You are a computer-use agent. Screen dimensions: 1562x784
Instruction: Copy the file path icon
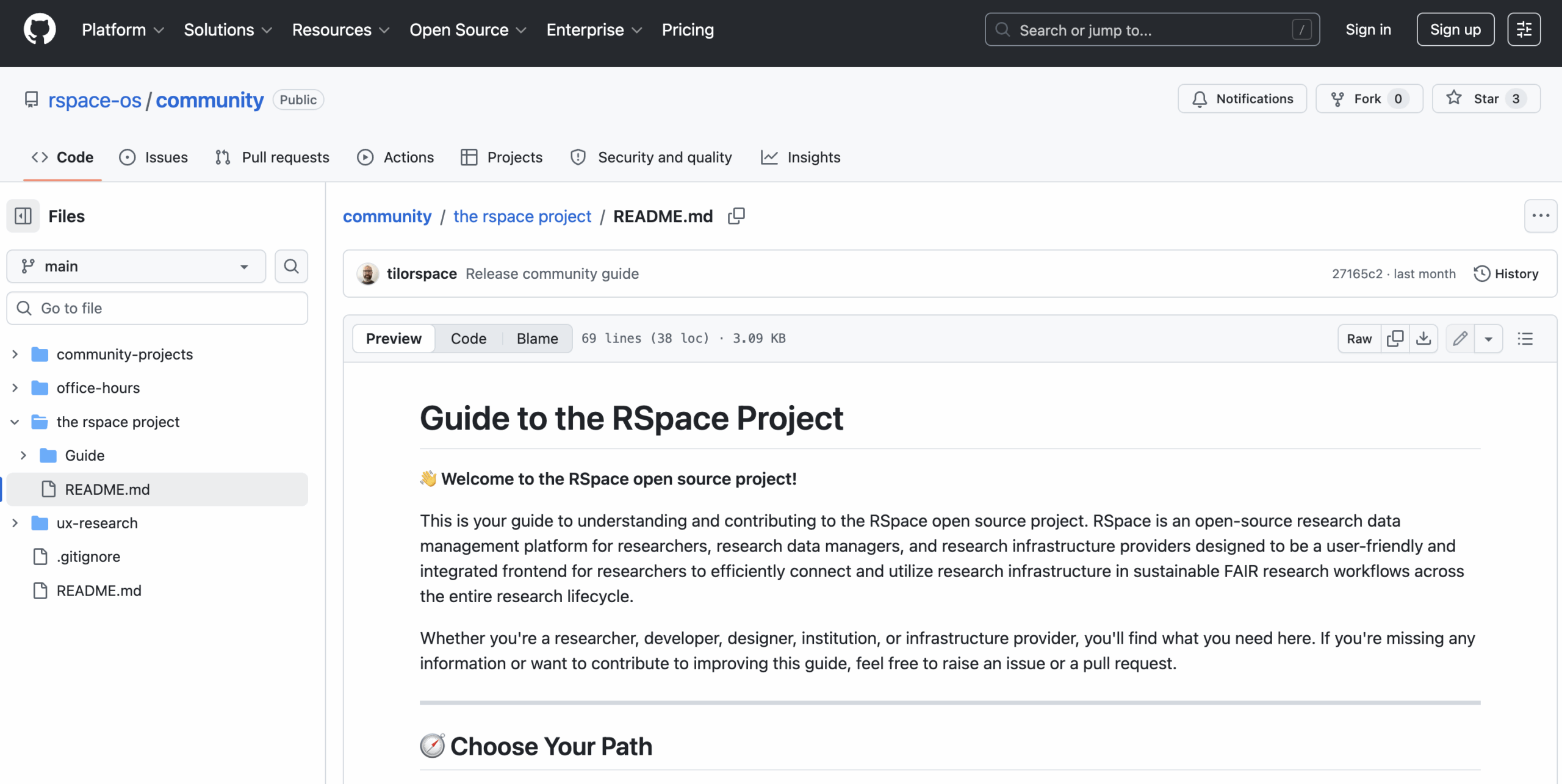pyautogui.click(x=736, y=216)
